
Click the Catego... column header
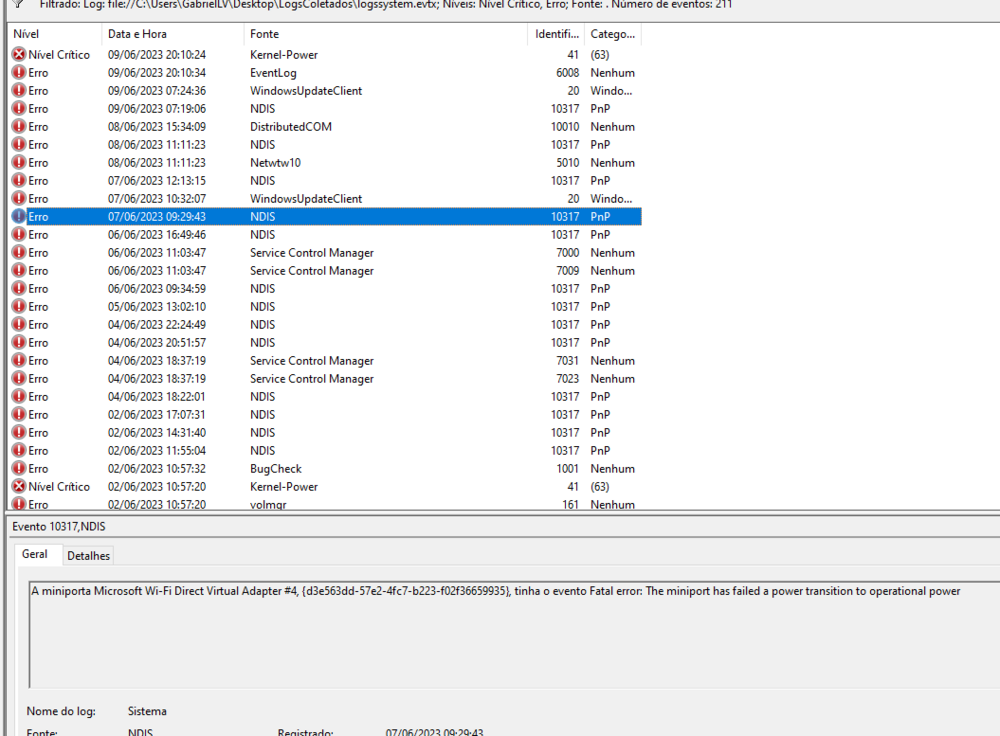[611, 34]
